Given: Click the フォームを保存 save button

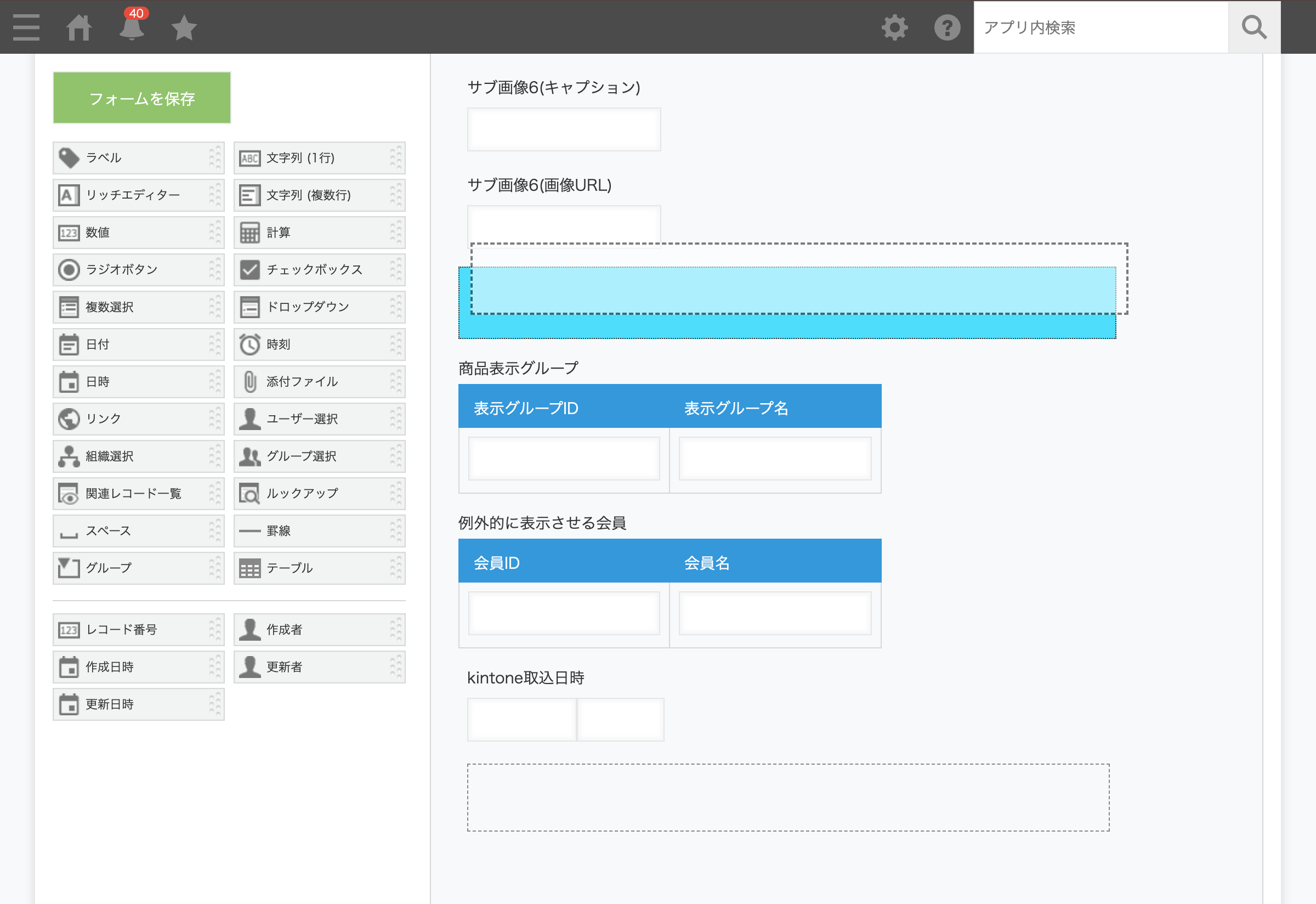Looking at the screenshot, I should [x=141, y=98].
